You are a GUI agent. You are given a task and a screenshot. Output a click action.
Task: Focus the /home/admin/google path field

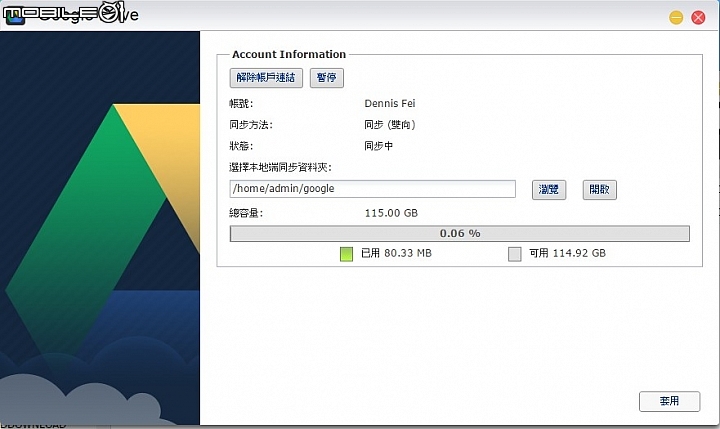(x=372, y=189)
